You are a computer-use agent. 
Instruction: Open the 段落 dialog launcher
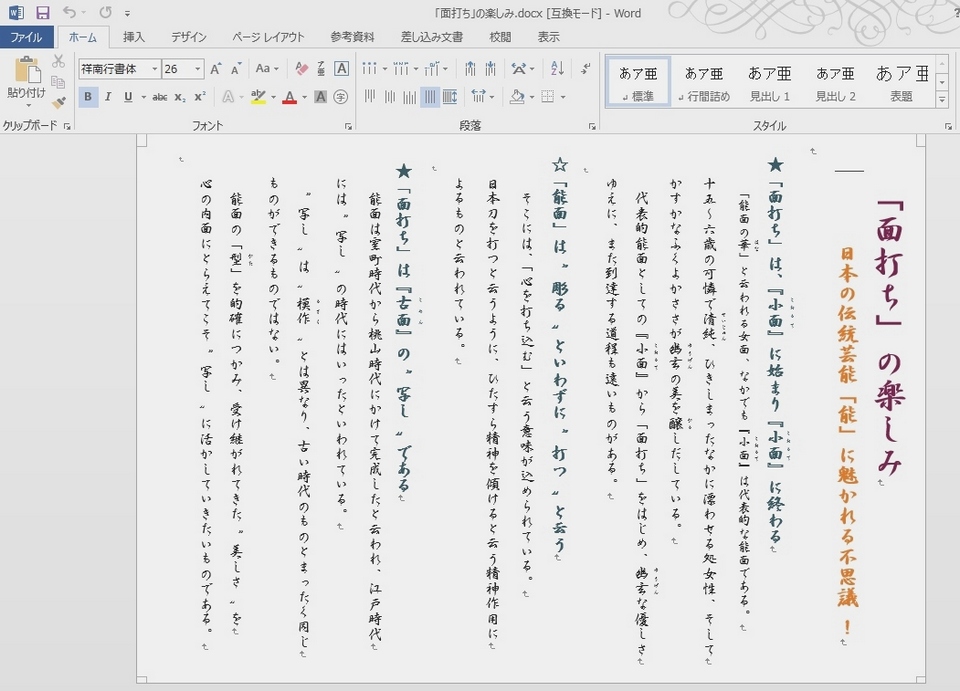pyautogui.click(x=592, y=126)
